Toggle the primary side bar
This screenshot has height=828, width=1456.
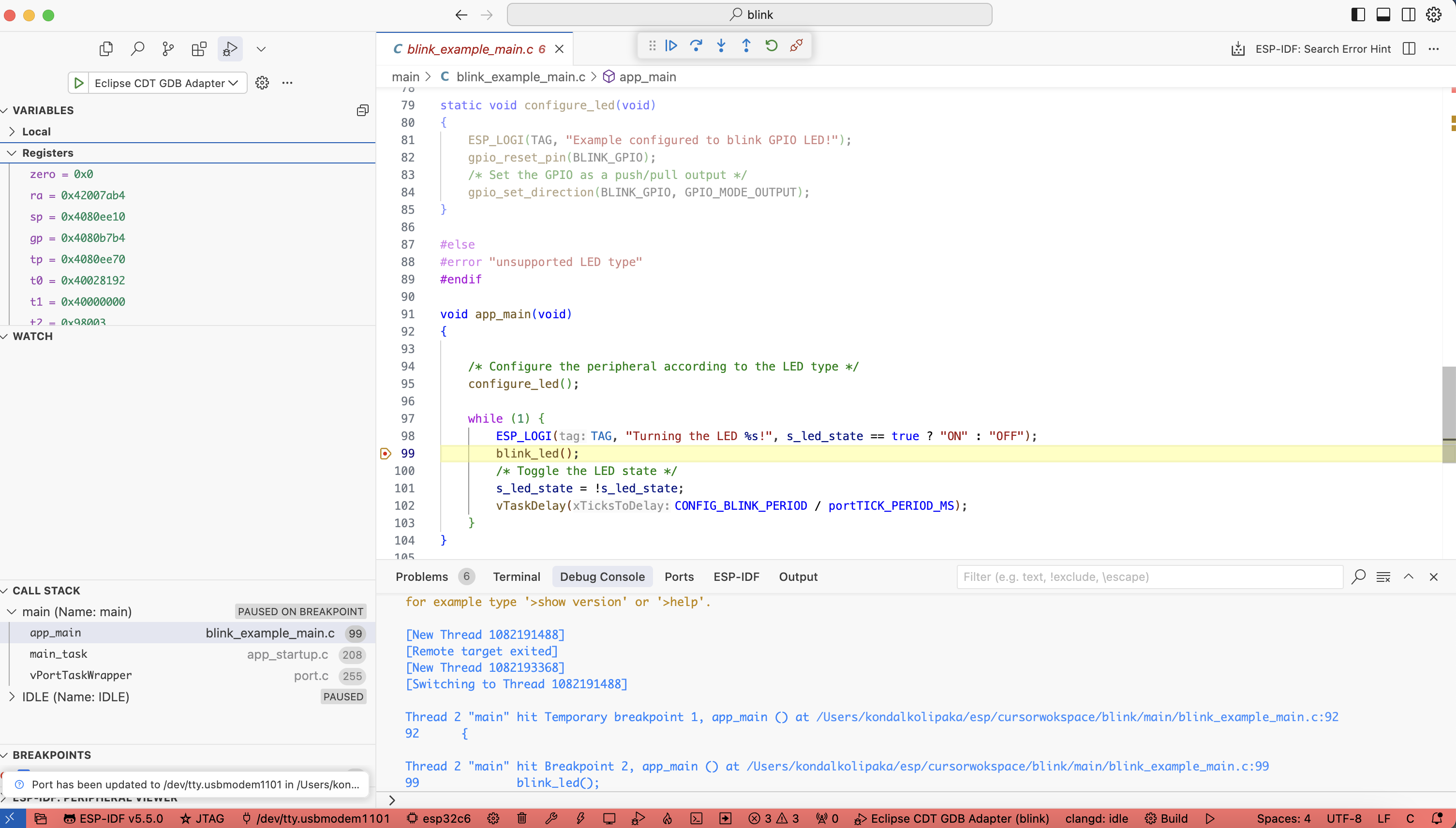(x=1358, y=15)
